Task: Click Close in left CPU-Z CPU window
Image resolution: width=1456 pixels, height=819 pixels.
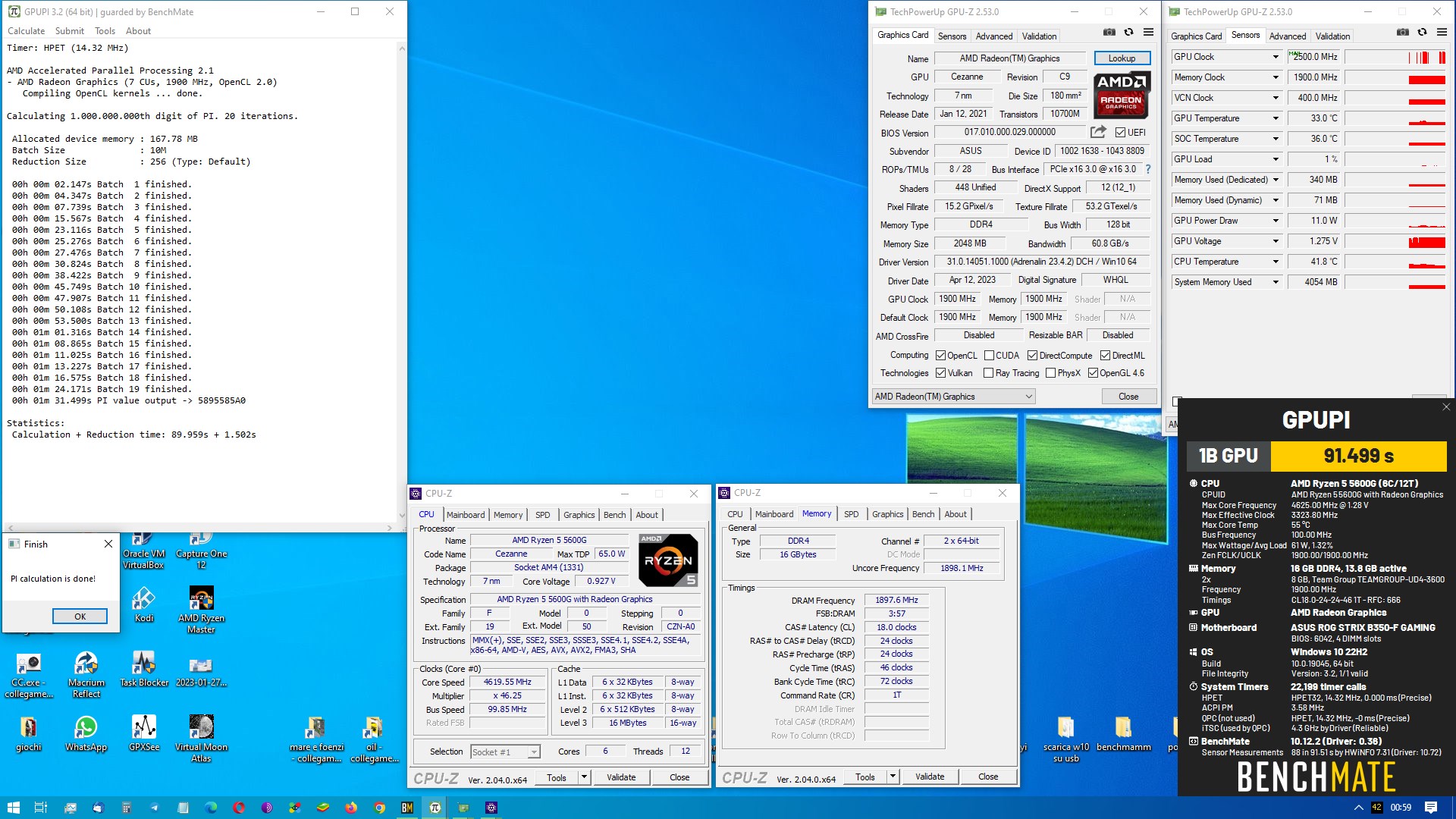Action: (679, 777)
